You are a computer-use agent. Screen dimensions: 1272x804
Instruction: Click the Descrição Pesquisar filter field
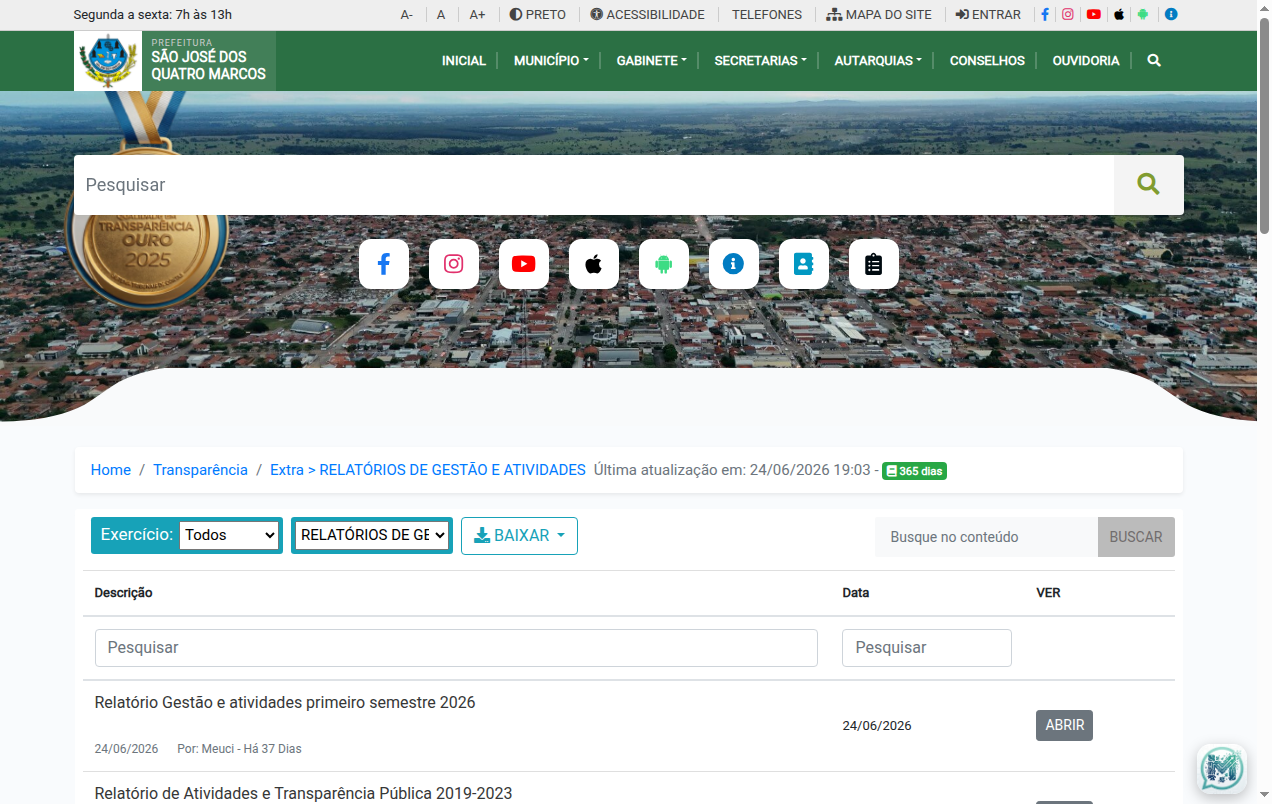(456, 648)
